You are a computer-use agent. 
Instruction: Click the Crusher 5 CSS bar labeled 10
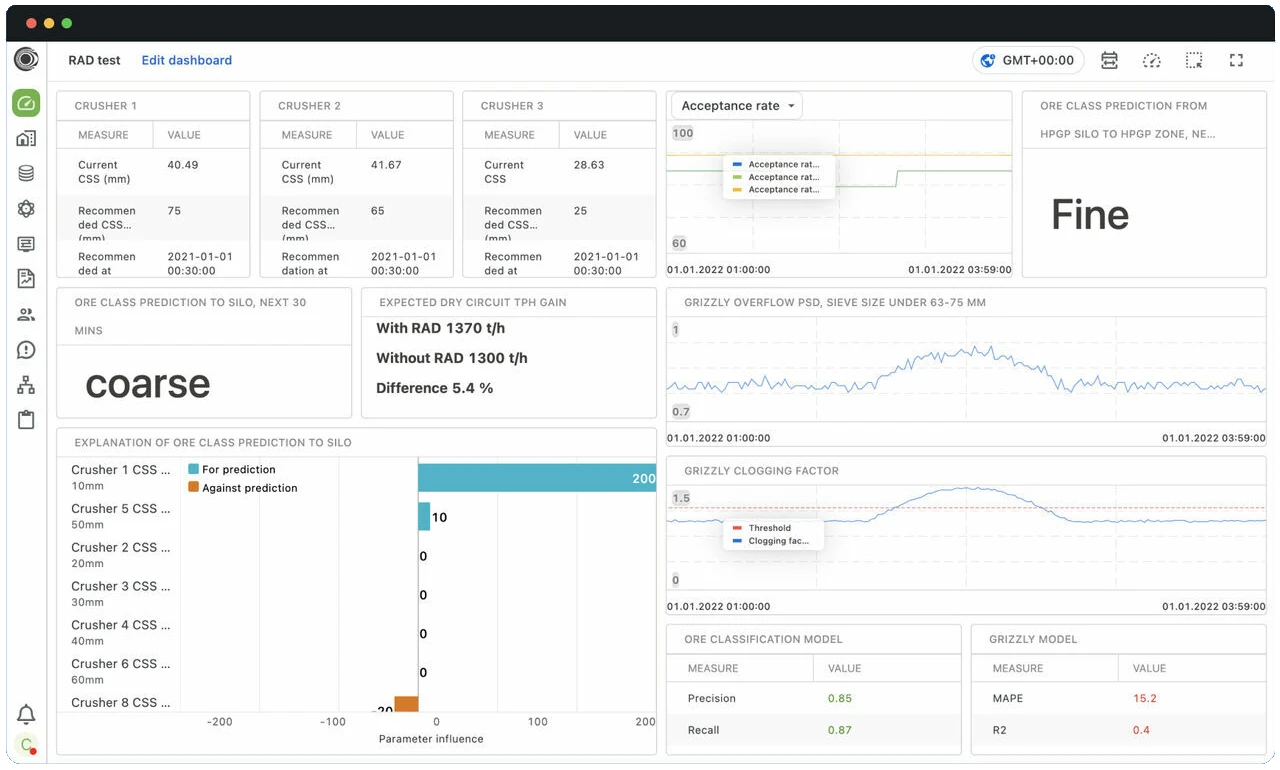click(424, 517)
